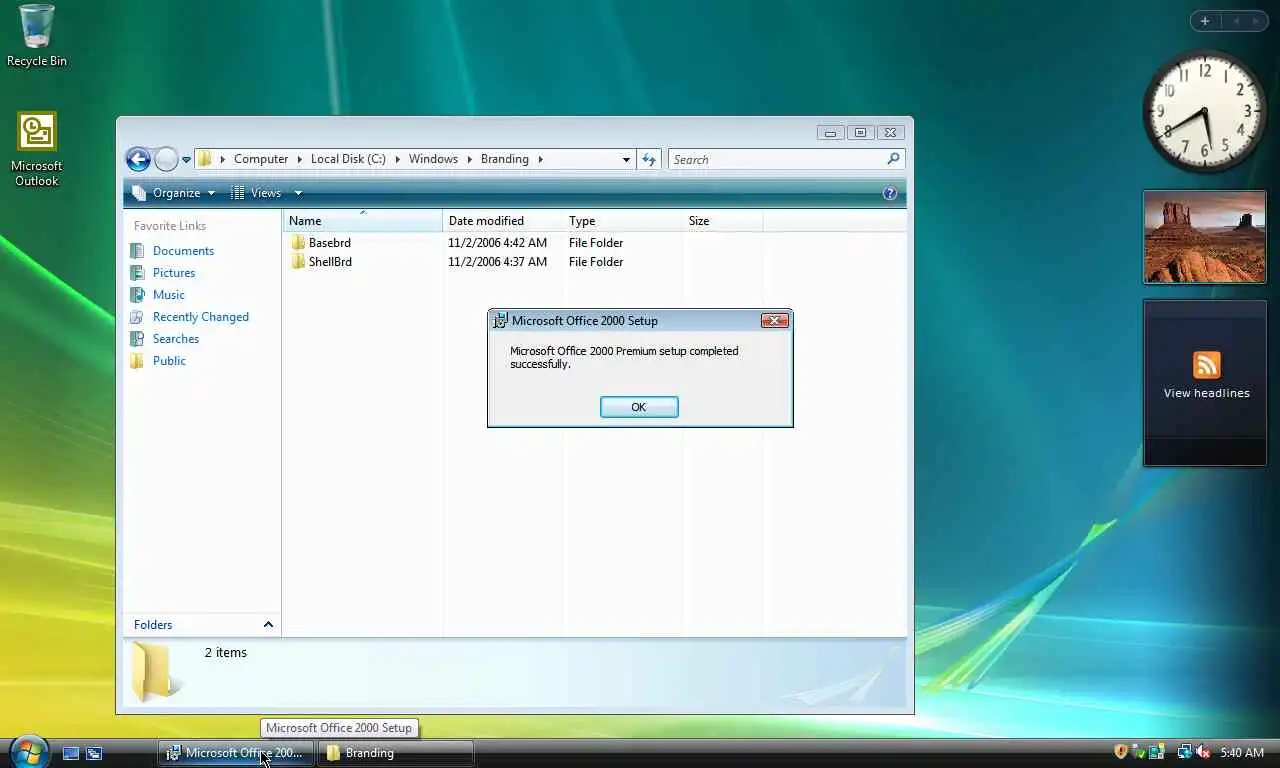Click View headlines in Feed gadget
This screenshot has height=768, width=1280.
[1206, 393]
